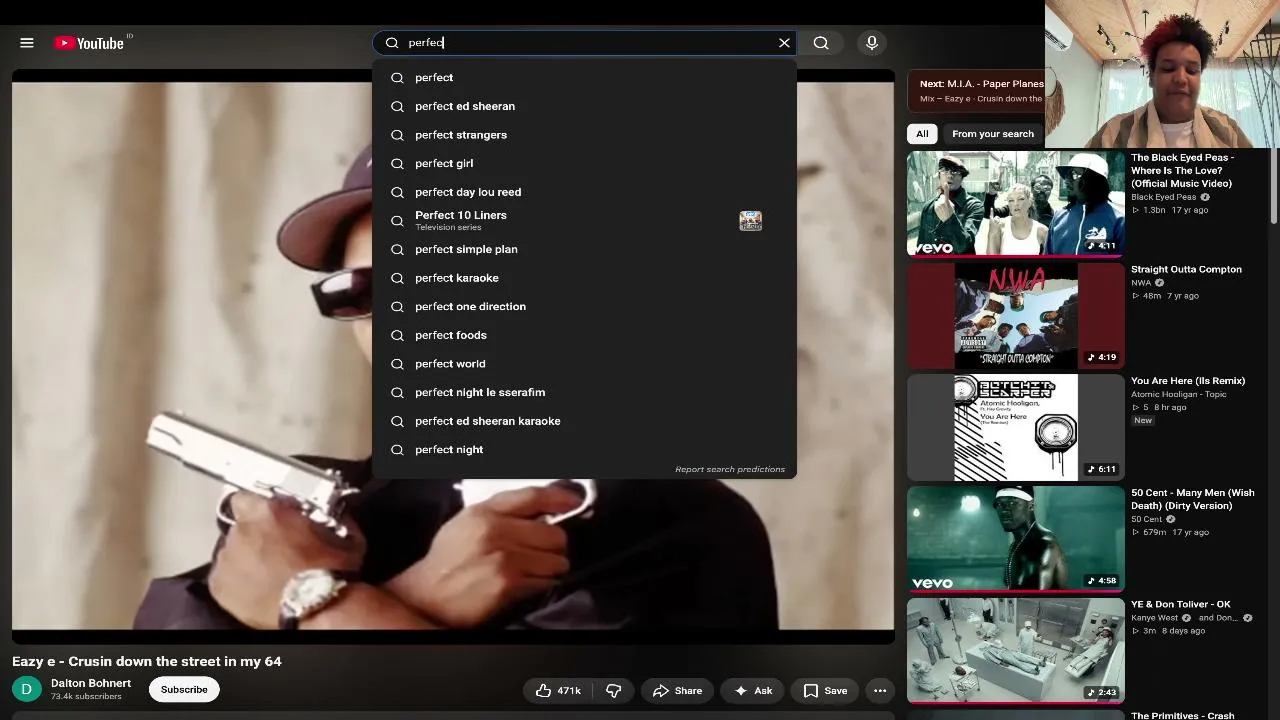Image resolution: width=1280 pixels, height=720 pixels.
Task: Open Straight Outta Compton thumbnail
Action: [x=1015, y=316]
